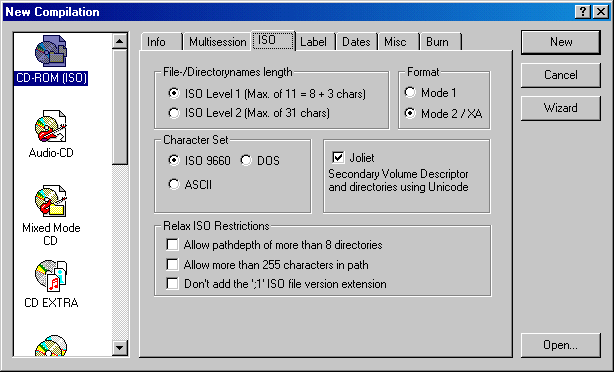Click the compilation list scroll up arrow
The height and width of the screenshot is (372, 614).
coord(120,41)
